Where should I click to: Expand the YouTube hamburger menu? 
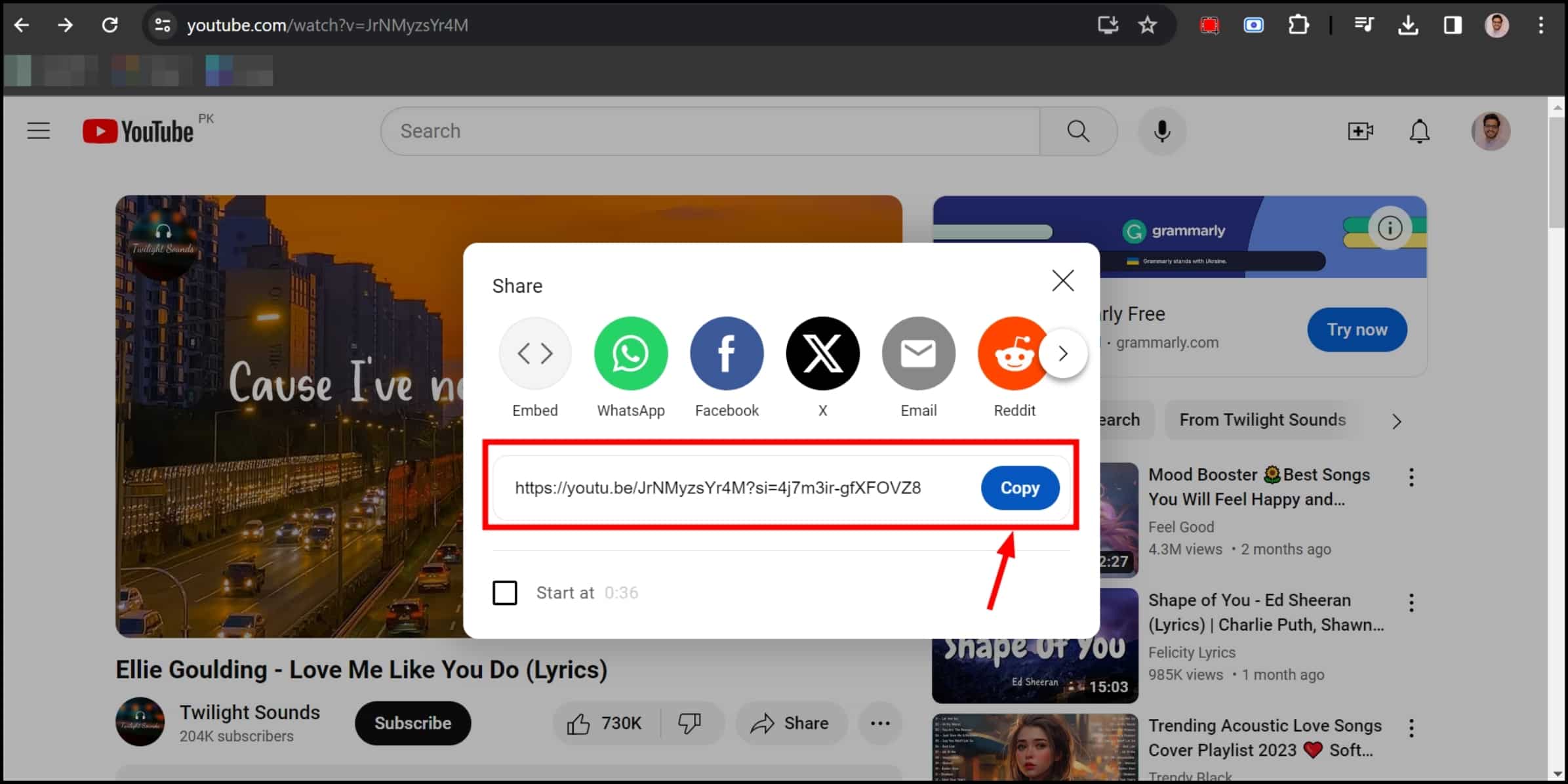38,131
